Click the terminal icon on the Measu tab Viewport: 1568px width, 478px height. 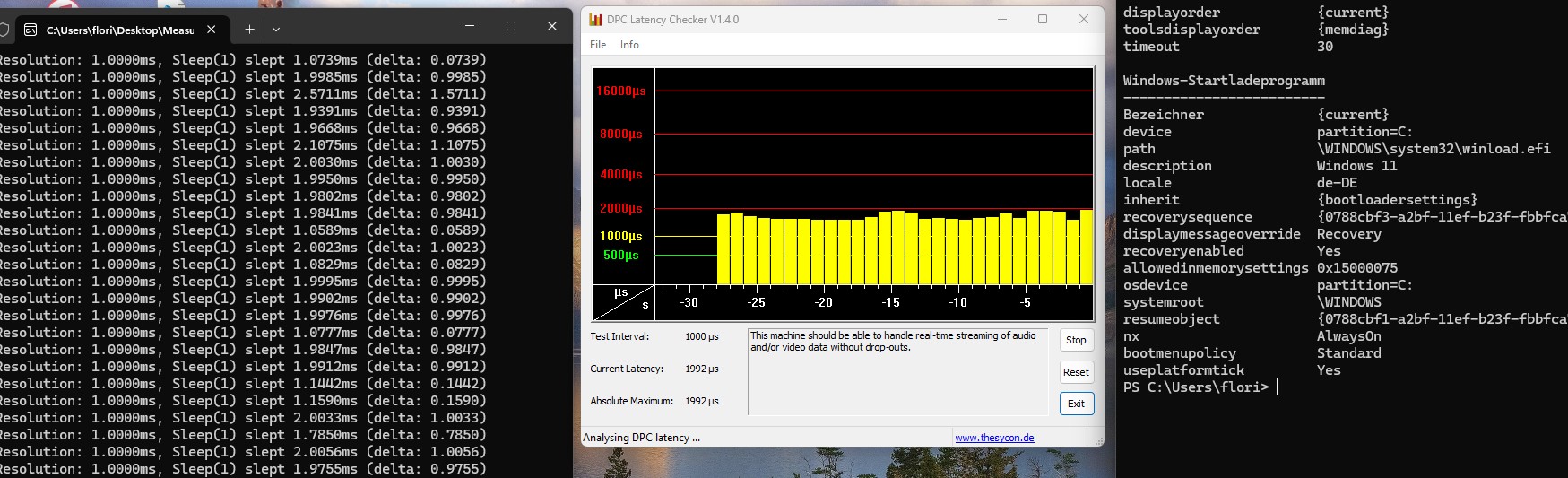pyautogui.click(x=30, y=30)
